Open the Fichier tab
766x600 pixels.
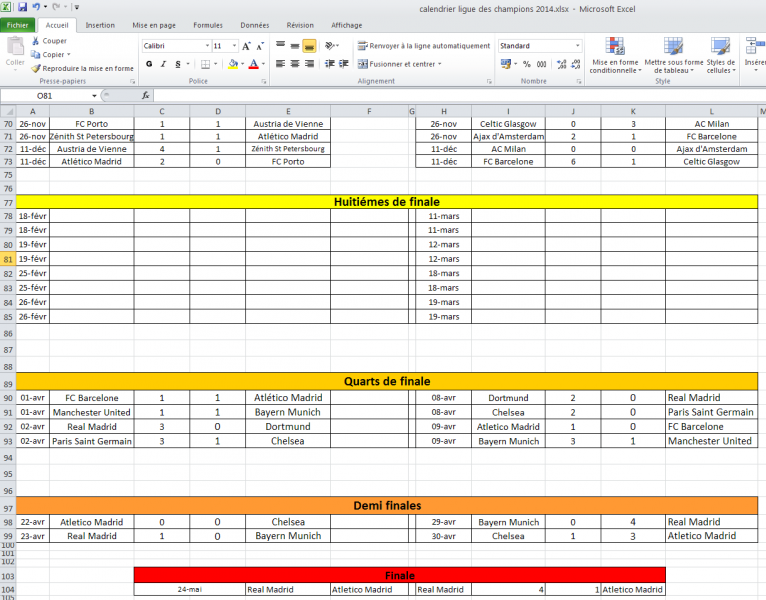18,25
